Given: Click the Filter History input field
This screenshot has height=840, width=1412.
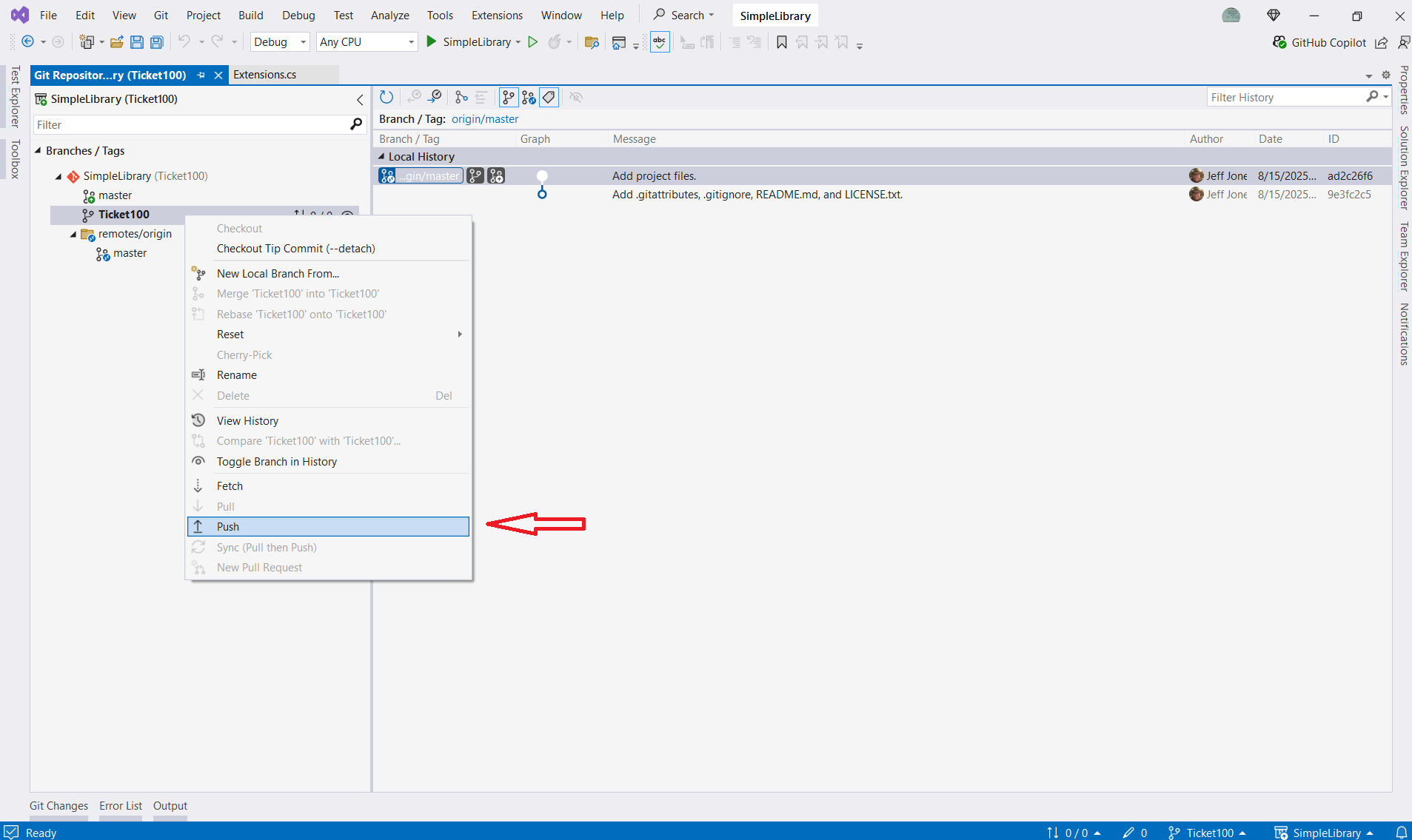Looking at the screenshot, I should pos(1286,97).
